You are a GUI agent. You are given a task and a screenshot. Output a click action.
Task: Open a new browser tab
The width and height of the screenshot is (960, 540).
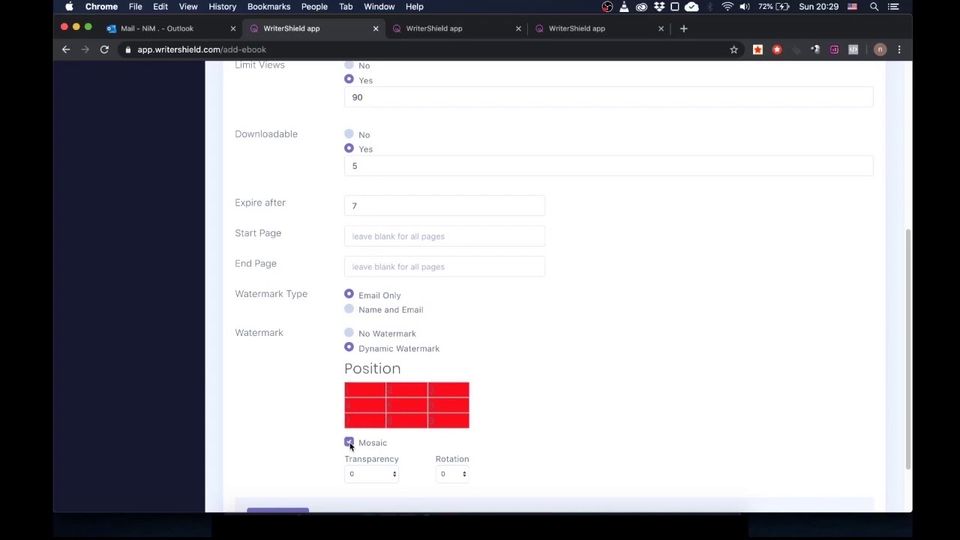(x=683, y=28)
